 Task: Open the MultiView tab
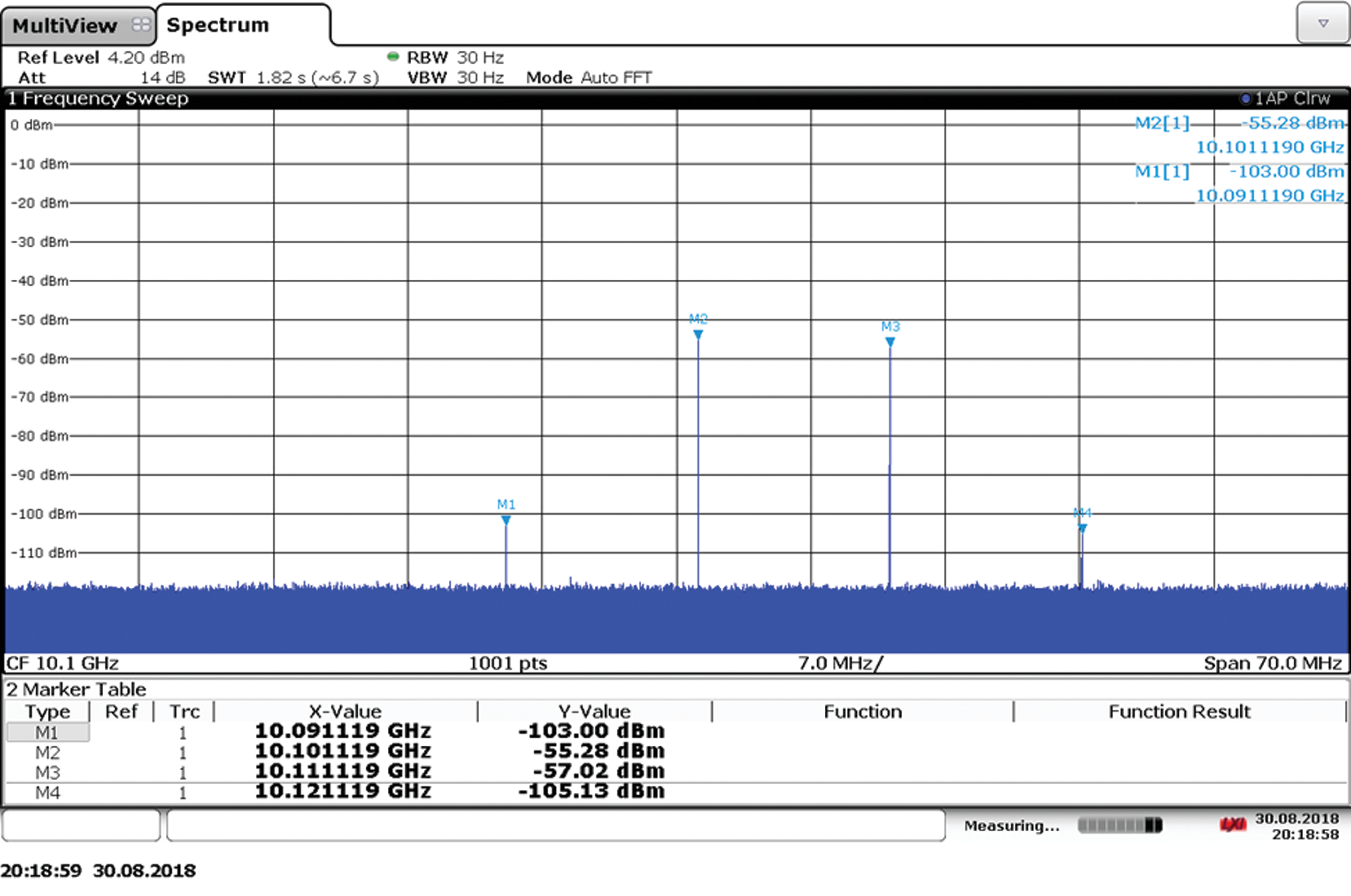pyautogui.click(x=65, y=26)
